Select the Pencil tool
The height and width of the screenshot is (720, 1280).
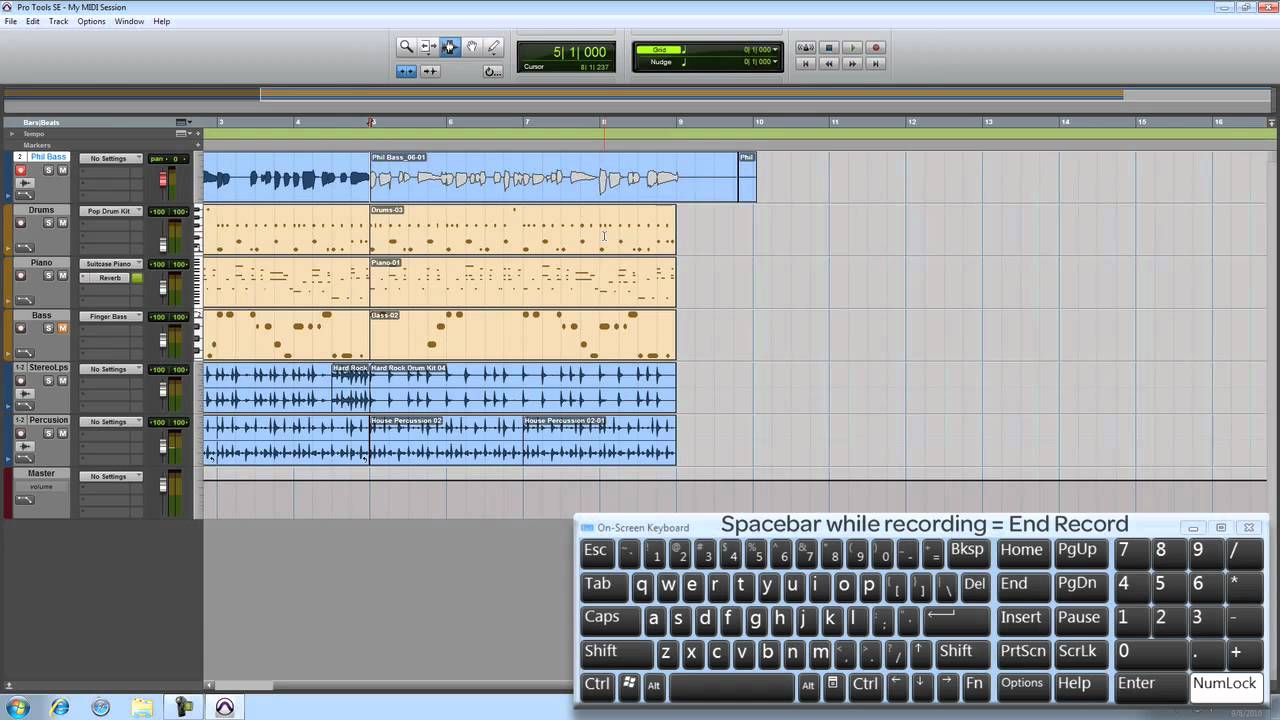point(493,46)
